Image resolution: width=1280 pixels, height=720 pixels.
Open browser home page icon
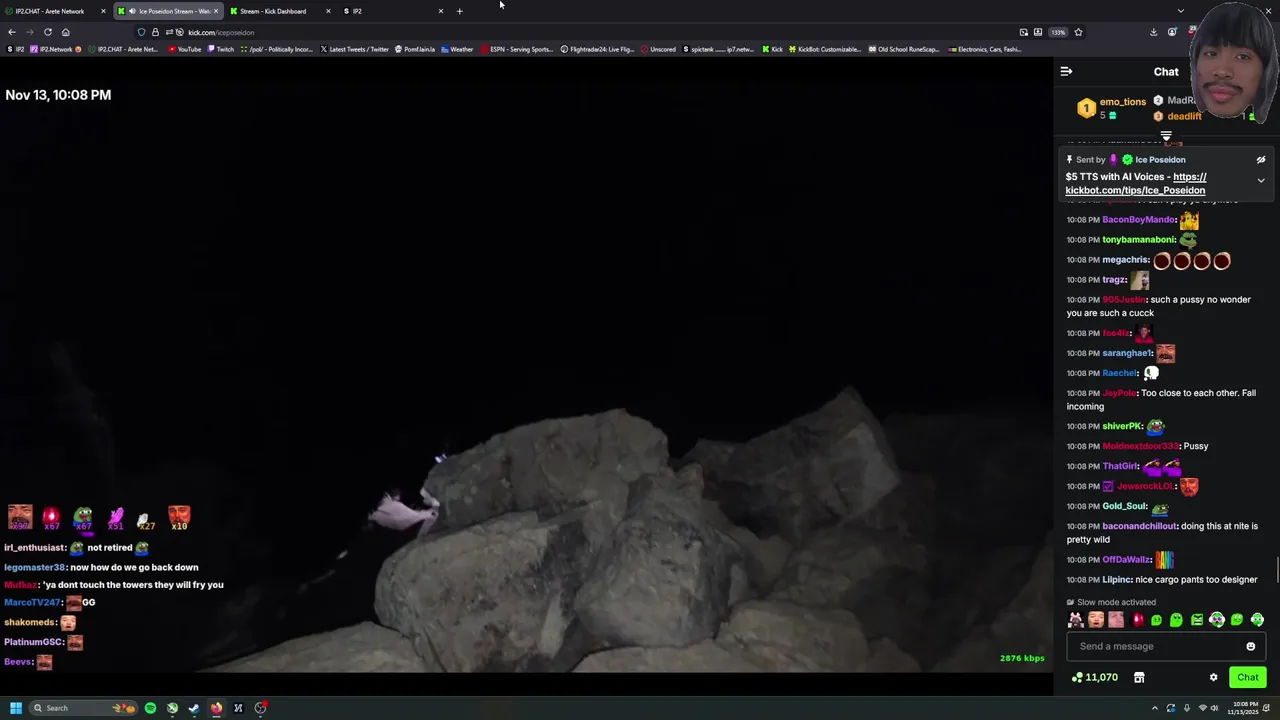click(65, 32)
